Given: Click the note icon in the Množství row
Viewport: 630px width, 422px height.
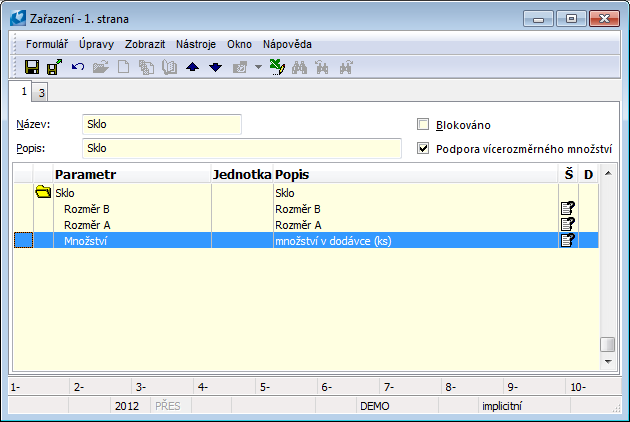Looking at the screenshot, I should 568,240.
